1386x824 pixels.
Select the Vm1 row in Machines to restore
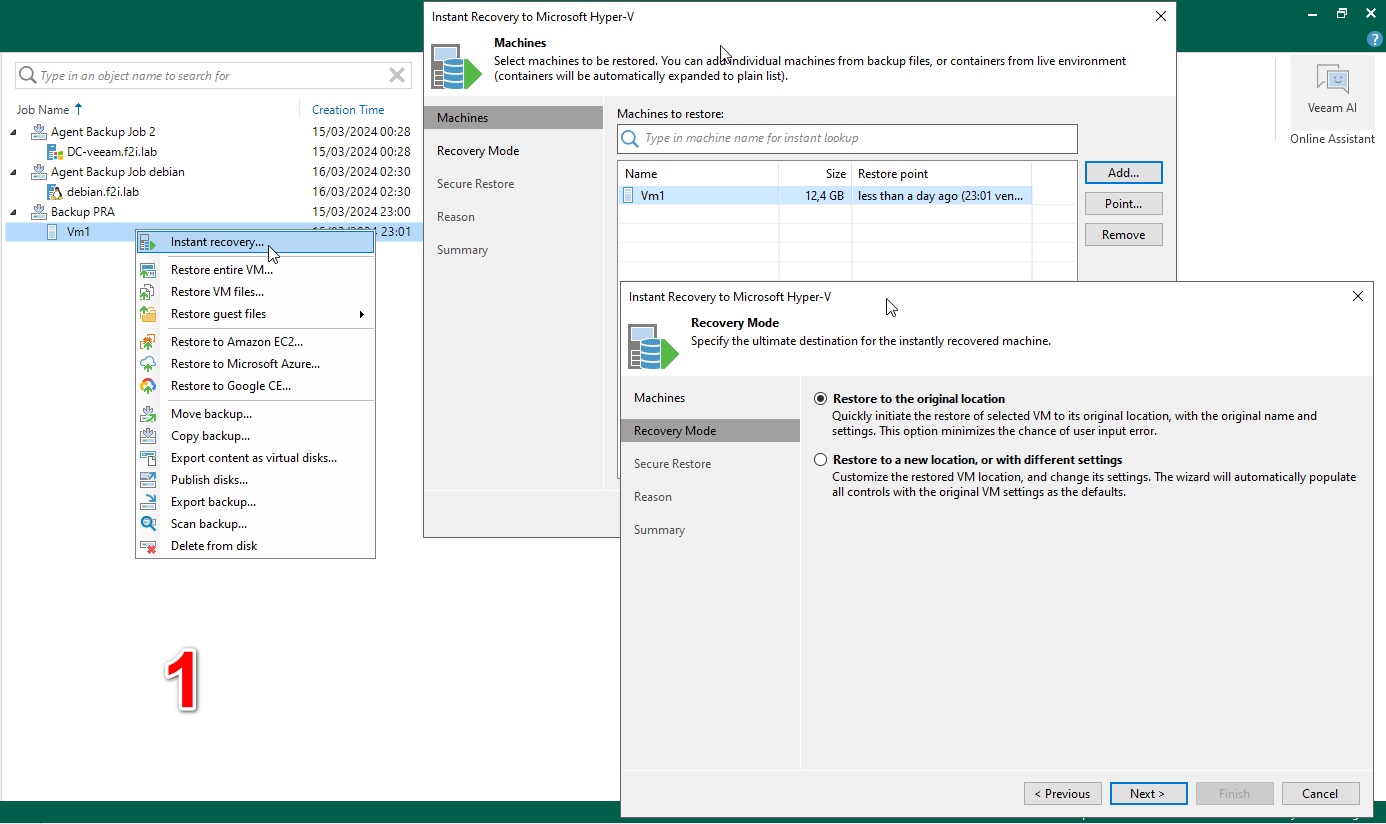point(825,196)
